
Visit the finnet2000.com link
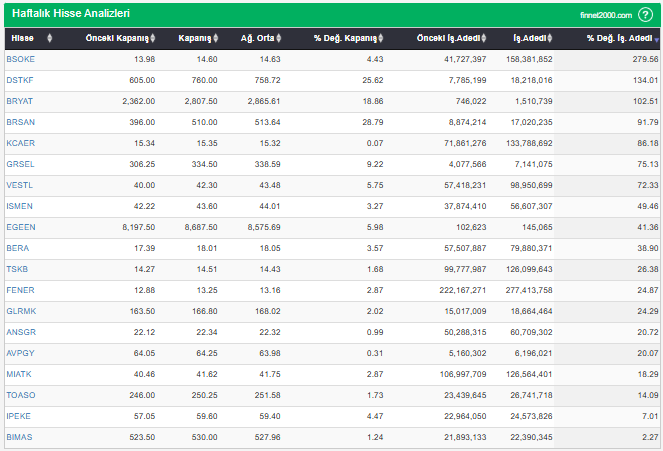[x=606, y=16]
